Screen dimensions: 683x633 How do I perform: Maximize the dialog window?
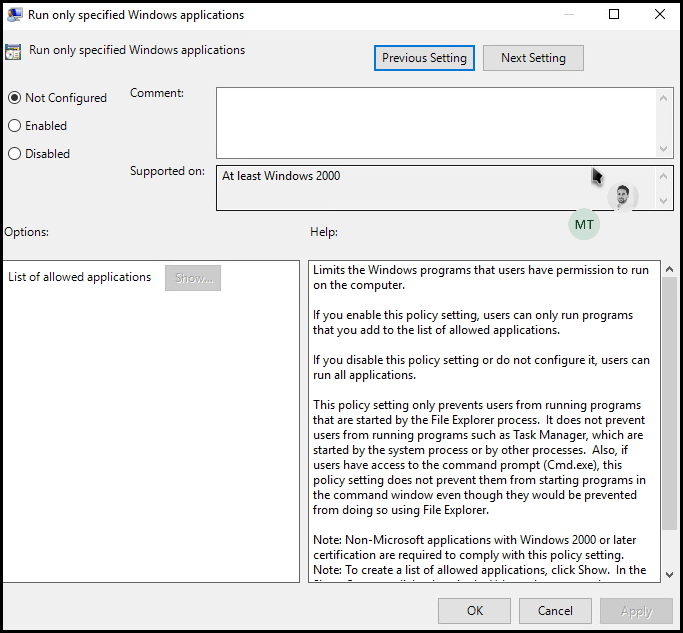coord(614,14)
